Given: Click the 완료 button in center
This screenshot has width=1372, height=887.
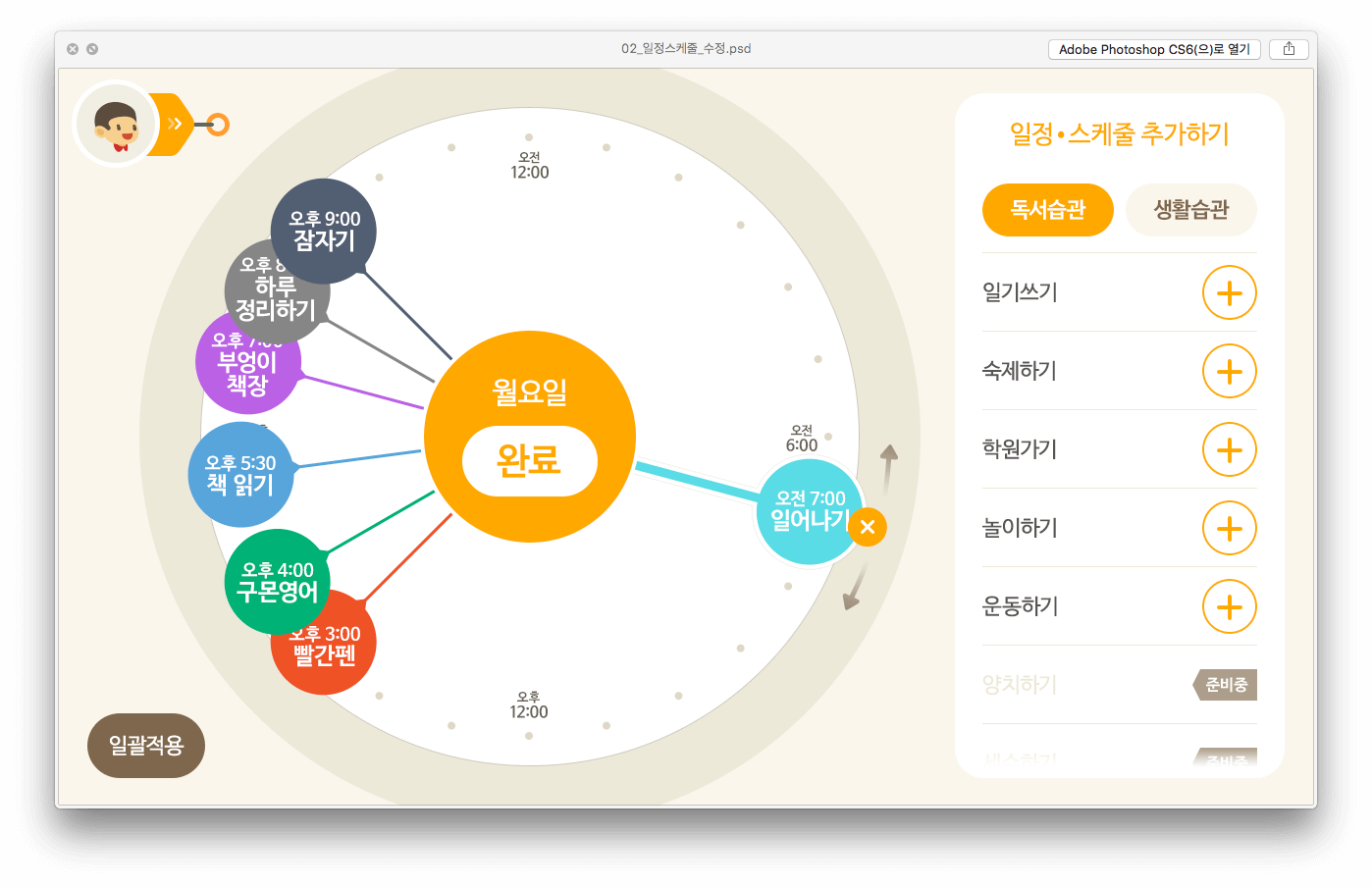Looking at the screenshot, I should (530, 460).
